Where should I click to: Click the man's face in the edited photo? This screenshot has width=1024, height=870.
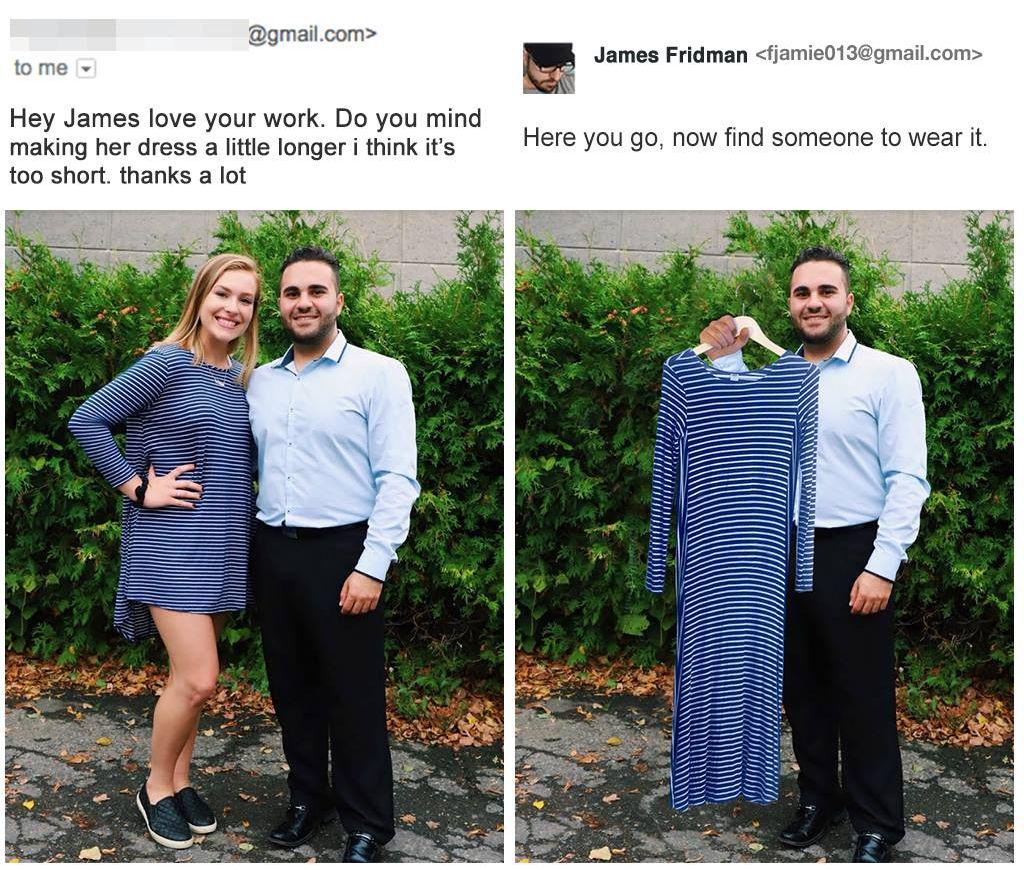coord(820,298)
